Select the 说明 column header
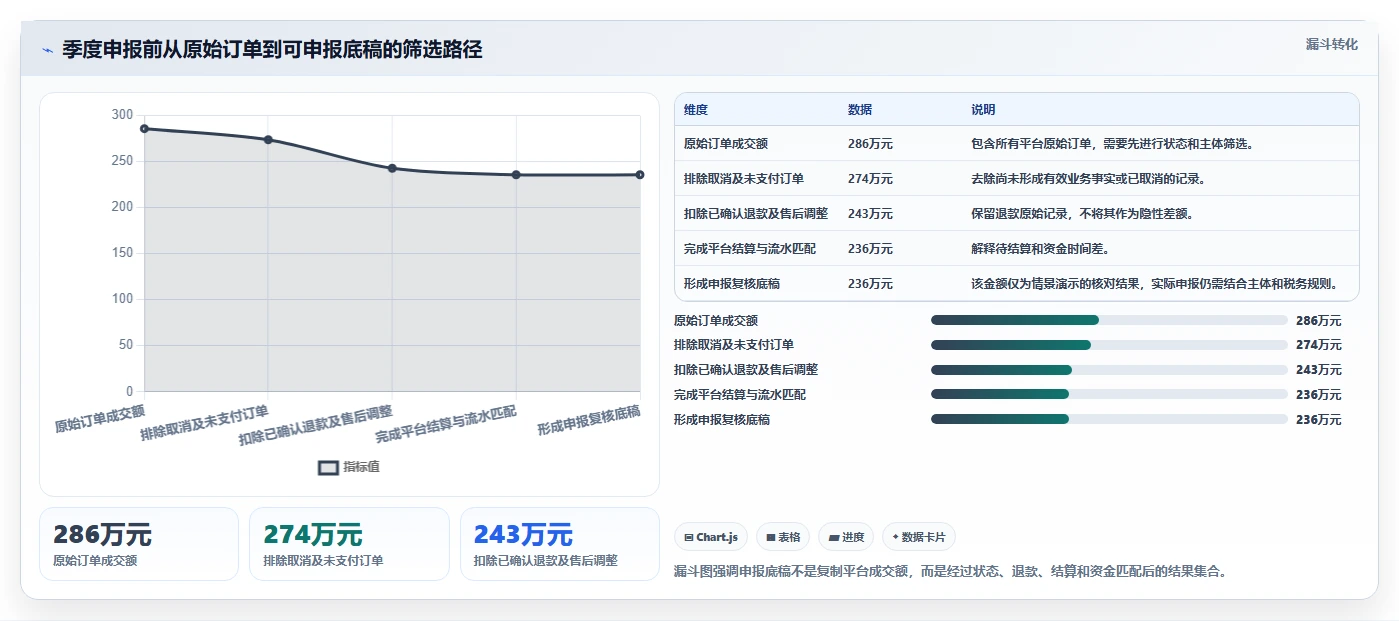Viewport: 1399px width, 621px height. point(983,110)
